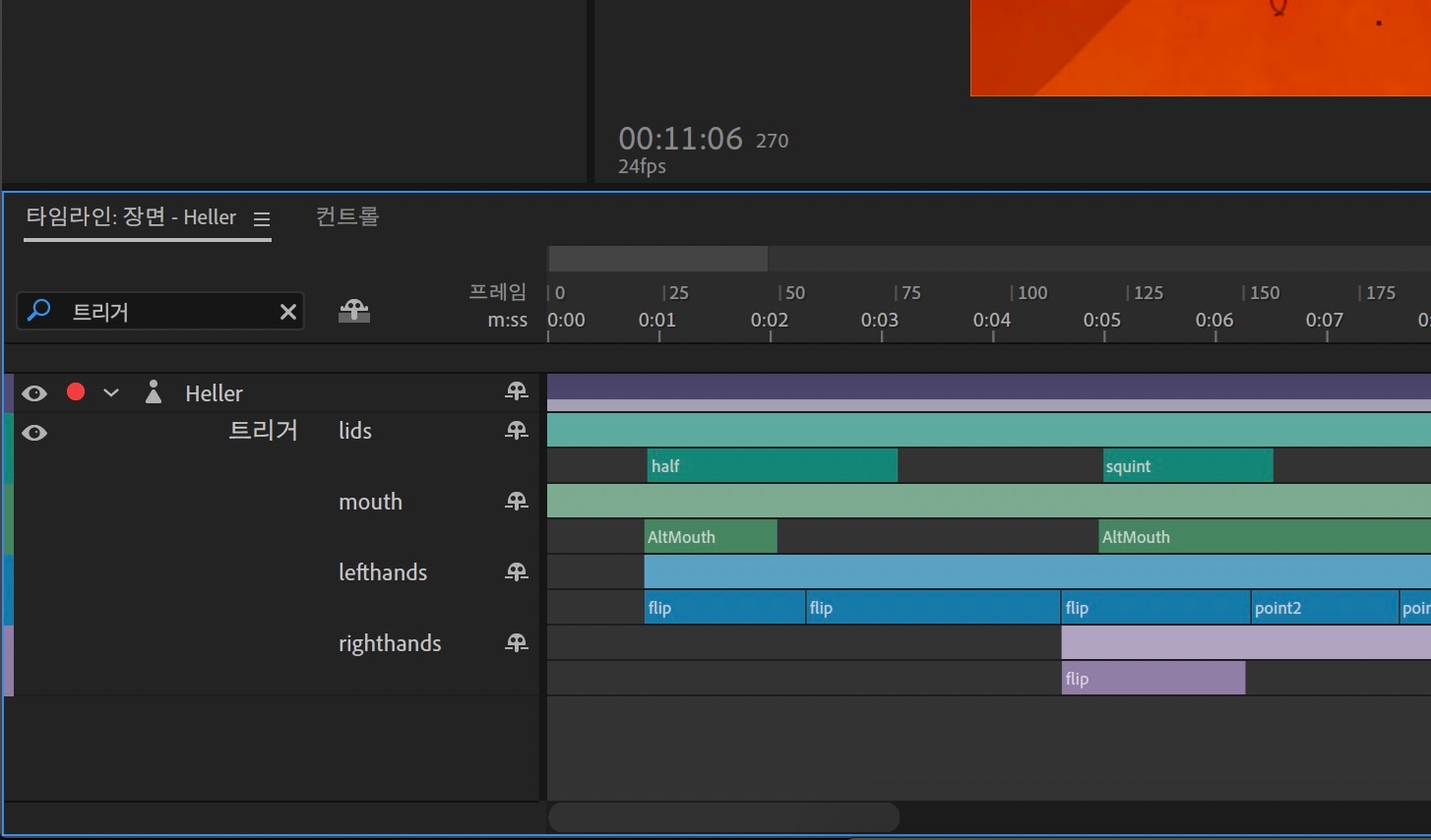Select the second AltMouth trigger clip
1431x840 pixels.
(1265, 536)
